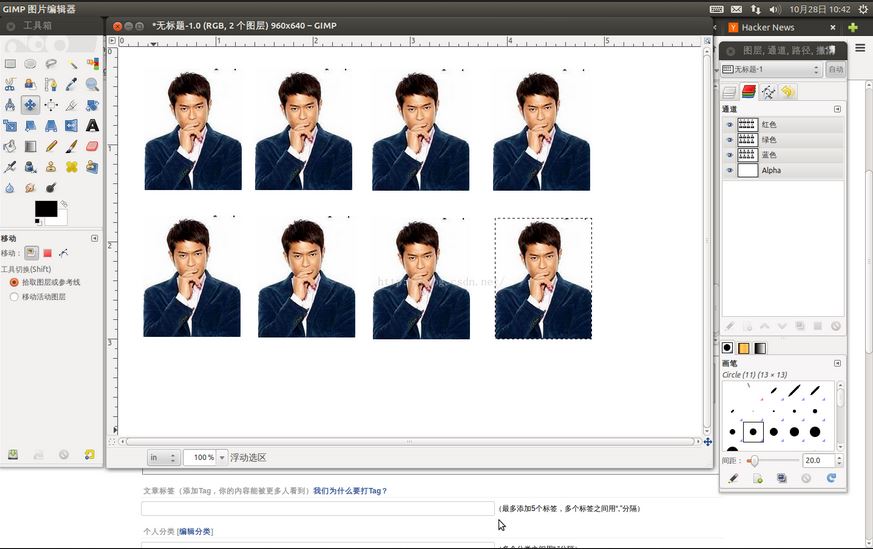This screenshot has width=873, height=549.
Task: Set move mode to path
Action: coord(63,253)
